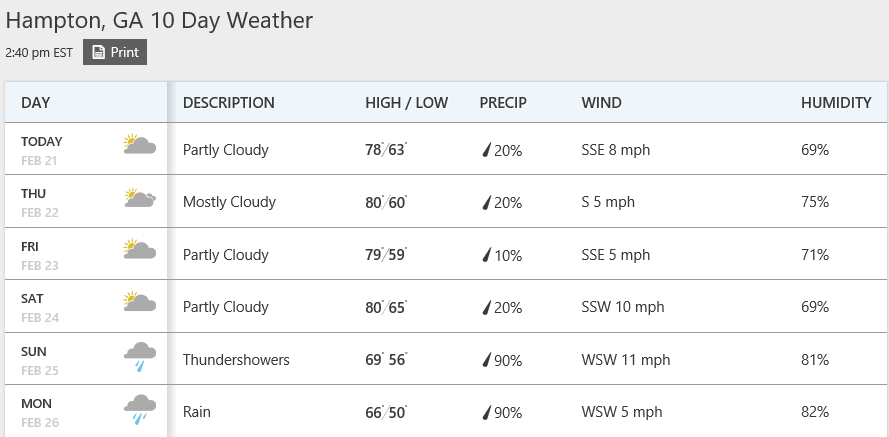Screen dimensions: 889x437
Task: Click the mostly cloudy icon for Thursday
Action: tap(139, 198)
